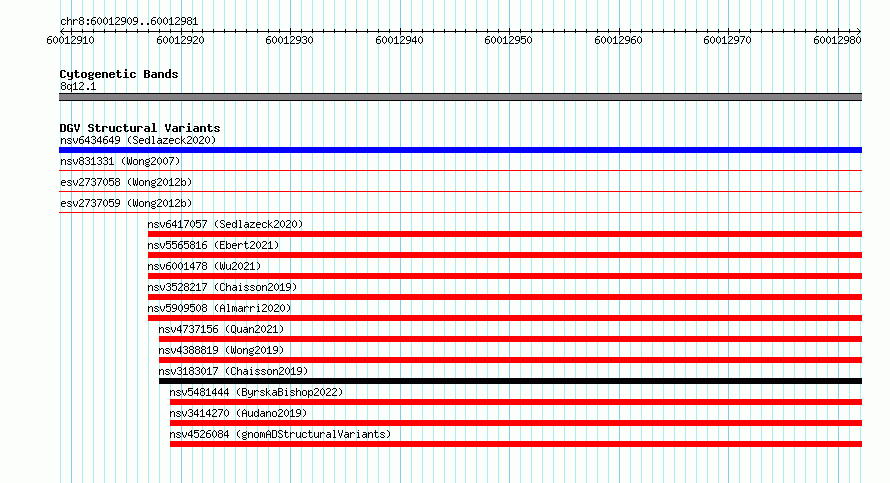
Task: Click ruler coordinate 60012970
Action: 727,40
